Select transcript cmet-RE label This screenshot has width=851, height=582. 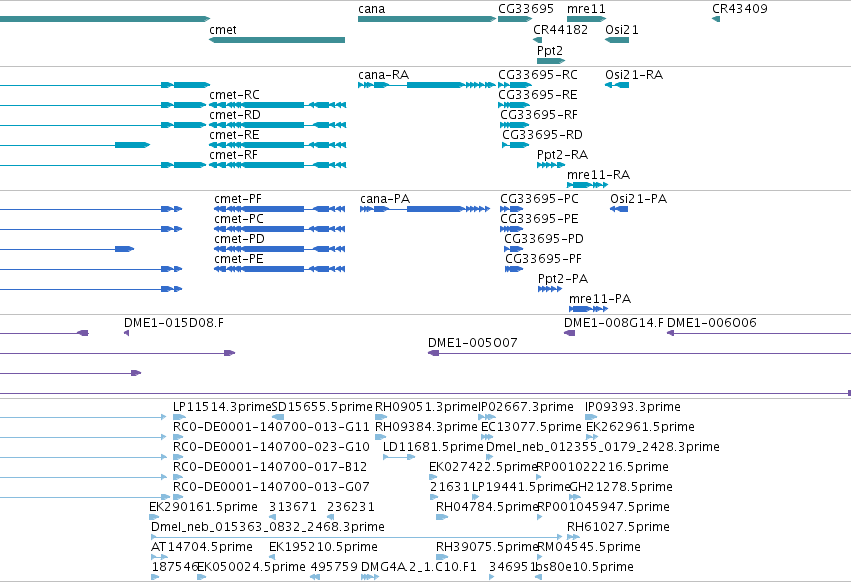coord(234,135)
